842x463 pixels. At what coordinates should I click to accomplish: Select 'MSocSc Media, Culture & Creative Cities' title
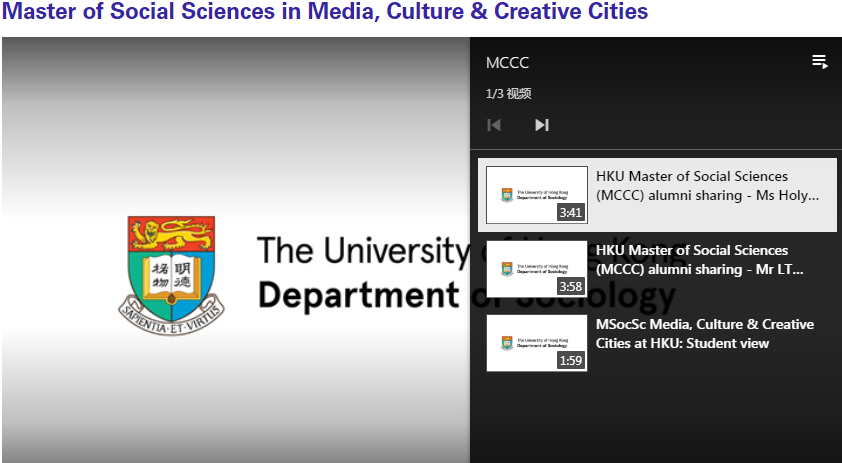click(705, 334)
